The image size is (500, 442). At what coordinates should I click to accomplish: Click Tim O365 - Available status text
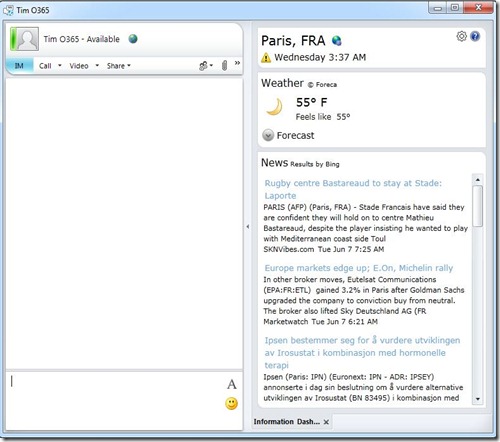[81, 39]
